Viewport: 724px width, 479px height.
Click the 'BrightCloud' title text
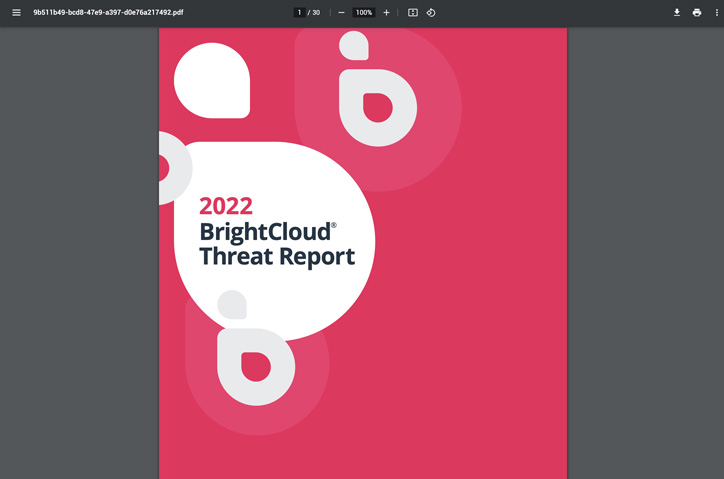265,231
